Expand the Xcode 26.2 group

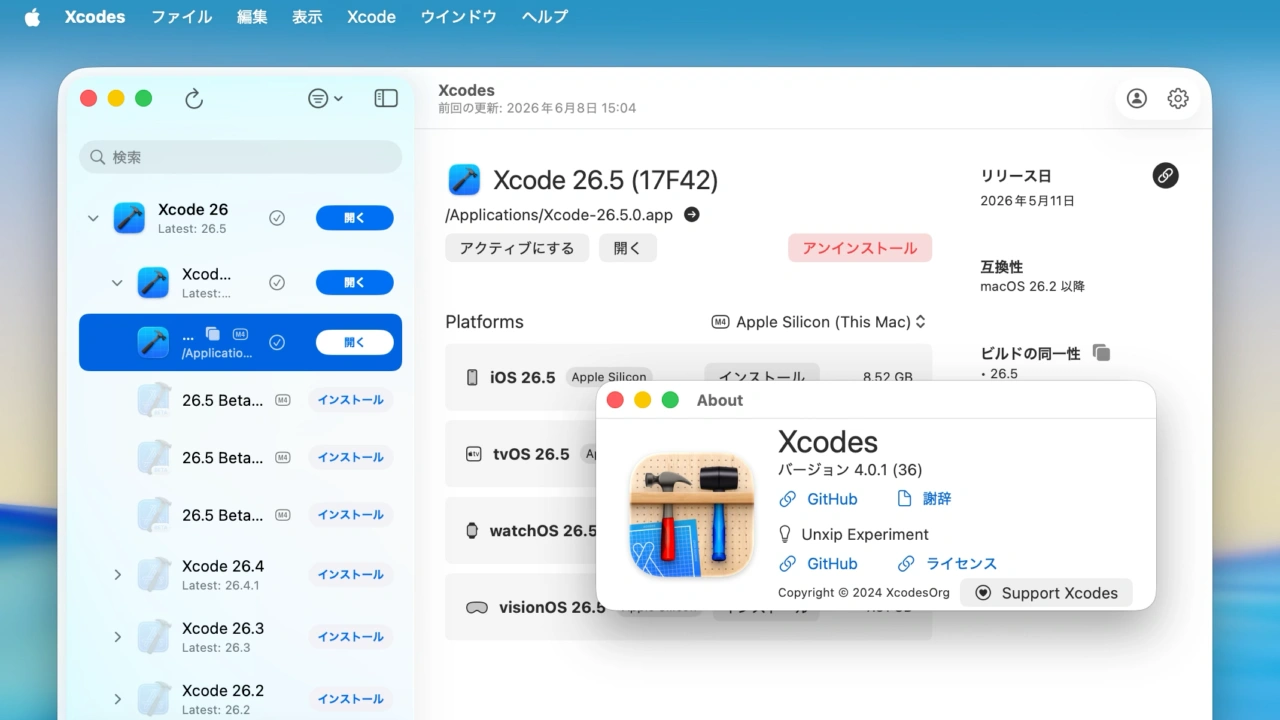click(x=117, y=699)
